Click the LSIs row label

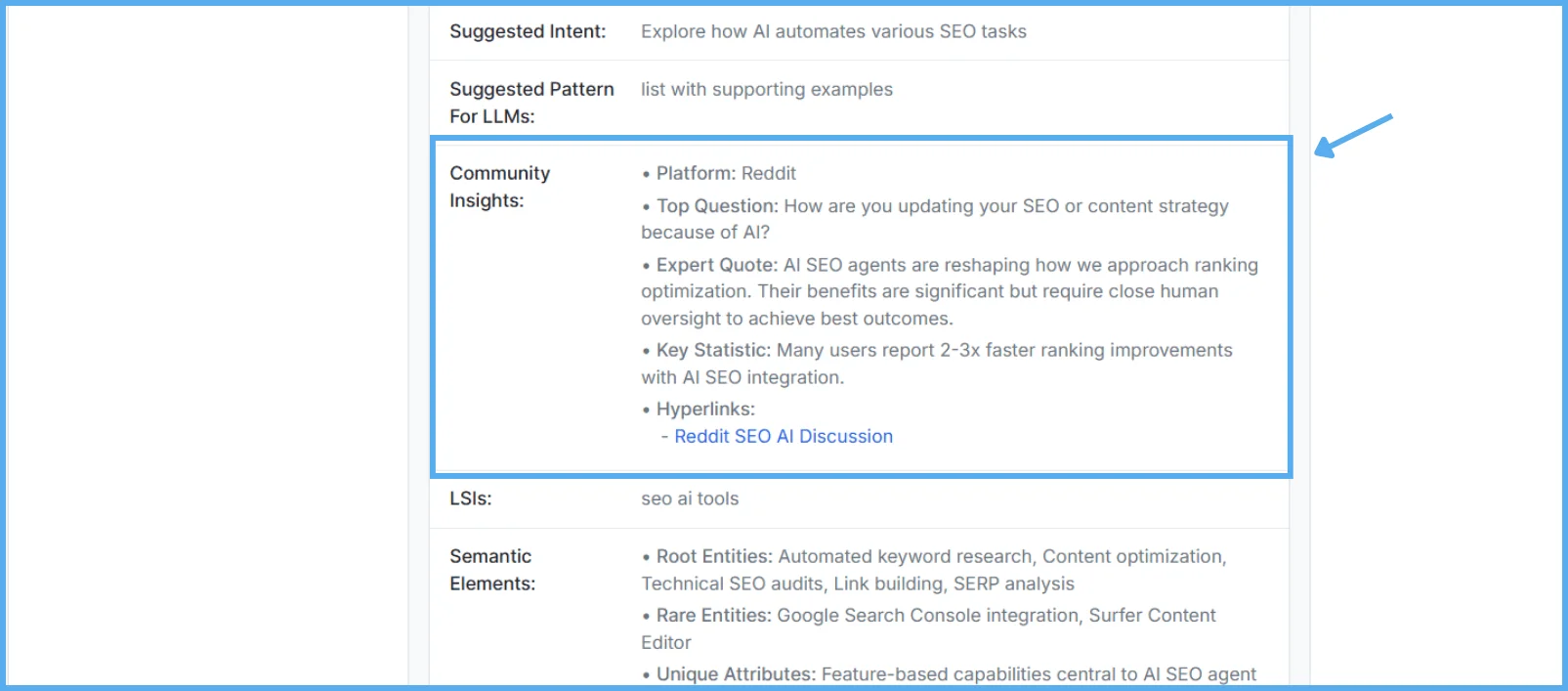pos(471,498)
